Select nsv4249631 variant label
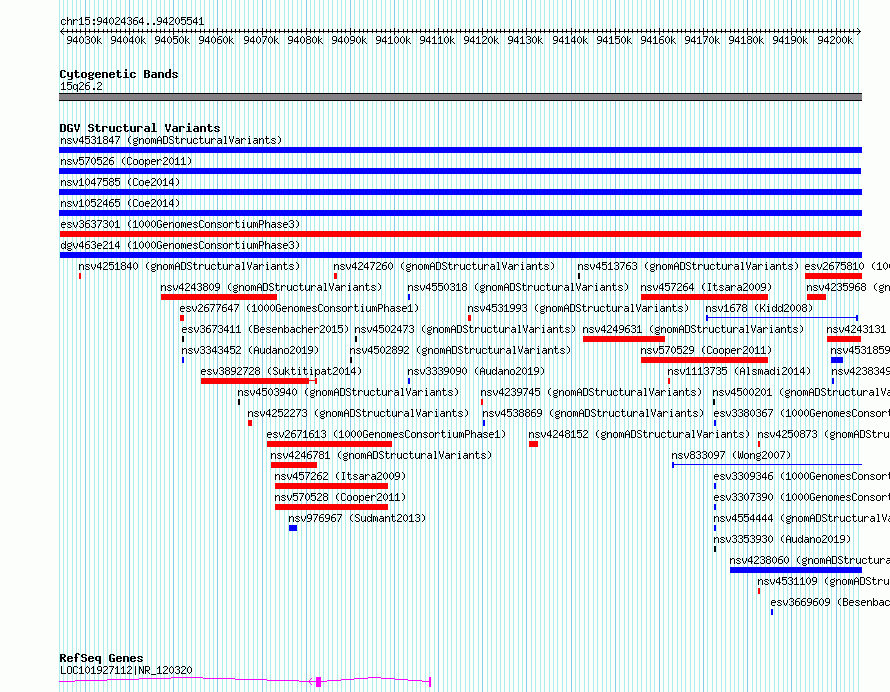The image size is (890, 692). point(694,329)
